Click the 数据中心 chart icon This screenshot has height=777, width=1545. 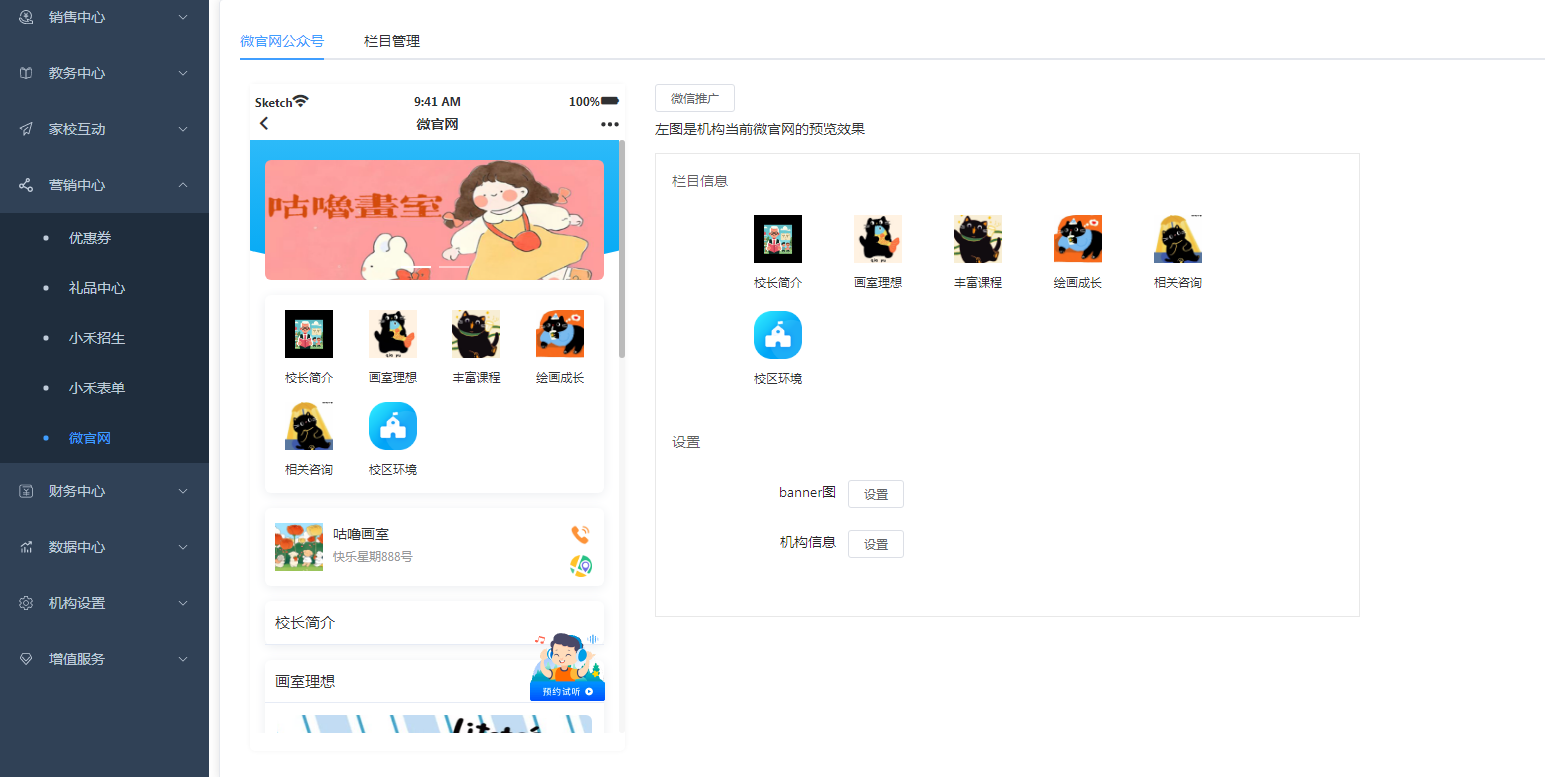27,547
